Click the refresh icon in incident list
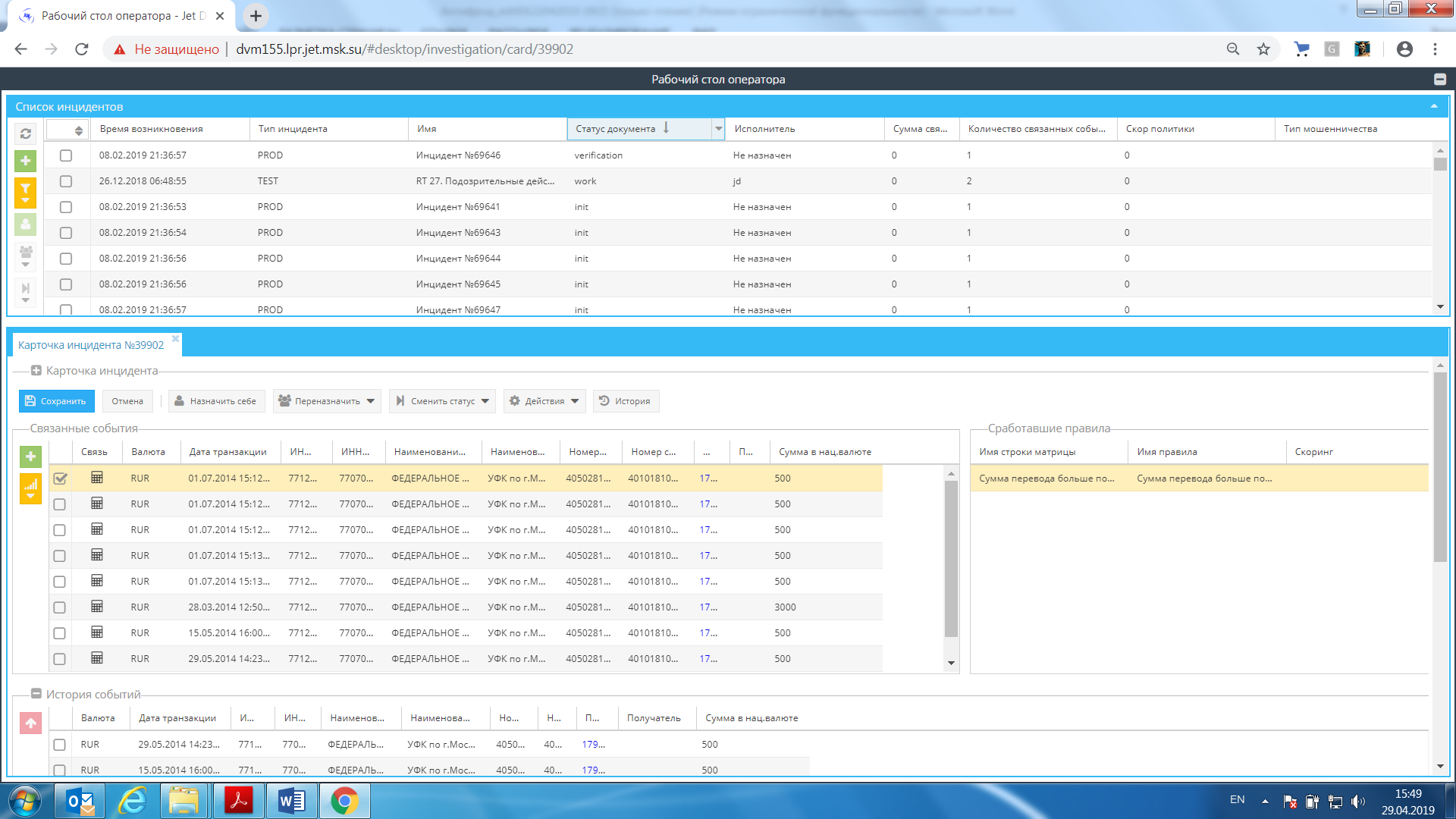1456x819 pixels. click(x=25, y=133)
